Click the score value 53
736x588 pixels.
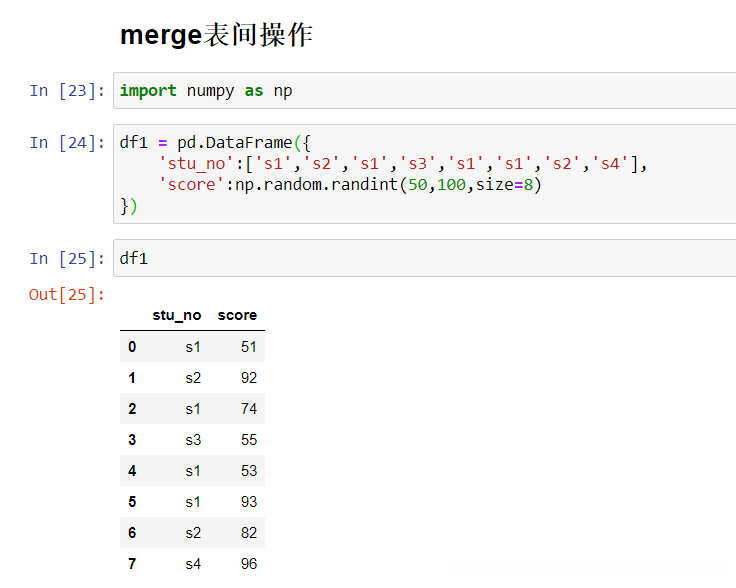click(x=248, y=471)
